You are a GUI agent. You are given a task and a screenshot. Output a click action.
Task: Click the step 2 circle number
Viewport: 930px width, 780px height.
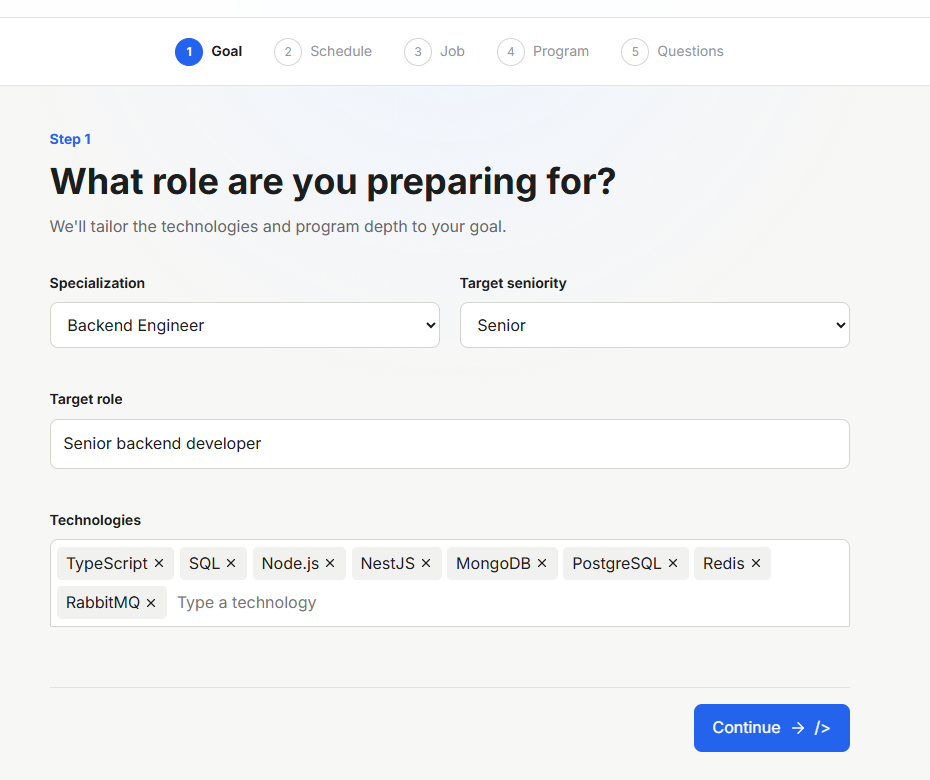288,52
